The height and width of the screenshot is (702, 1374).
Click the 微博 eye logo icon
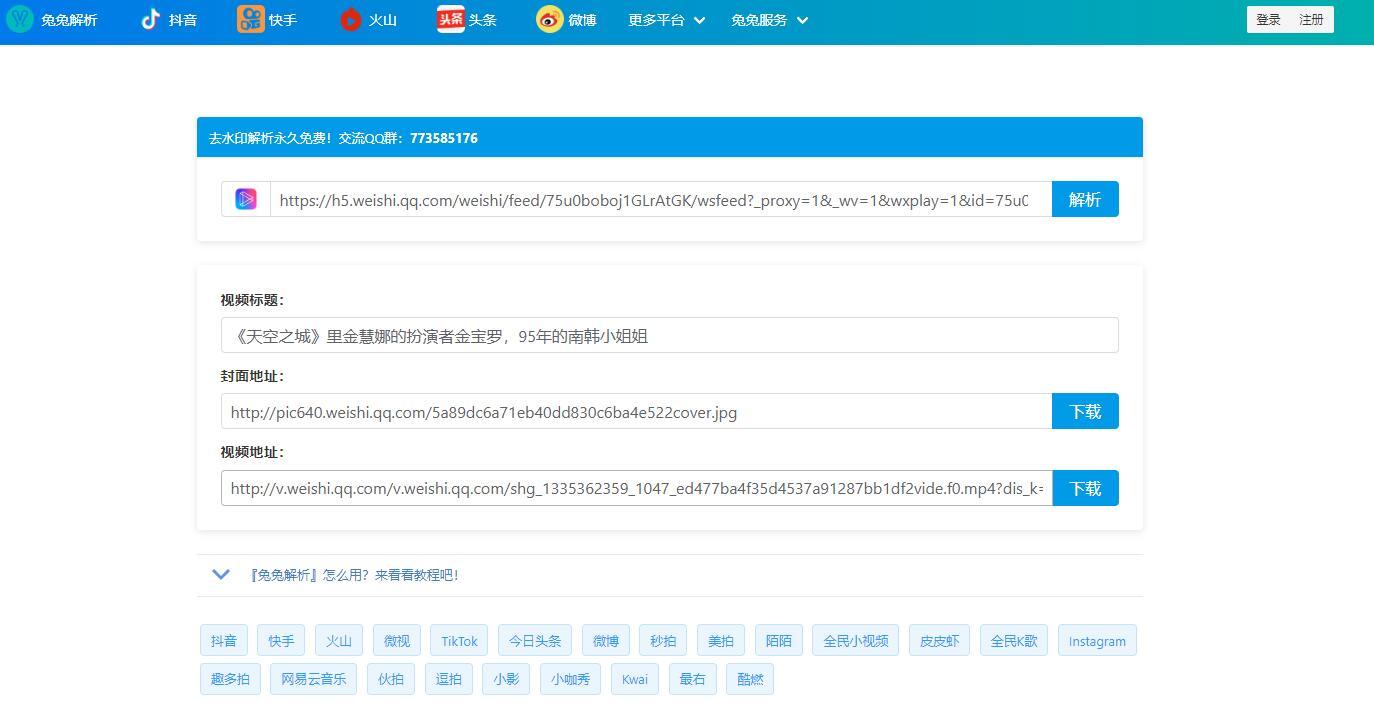(x=550, y=19)
